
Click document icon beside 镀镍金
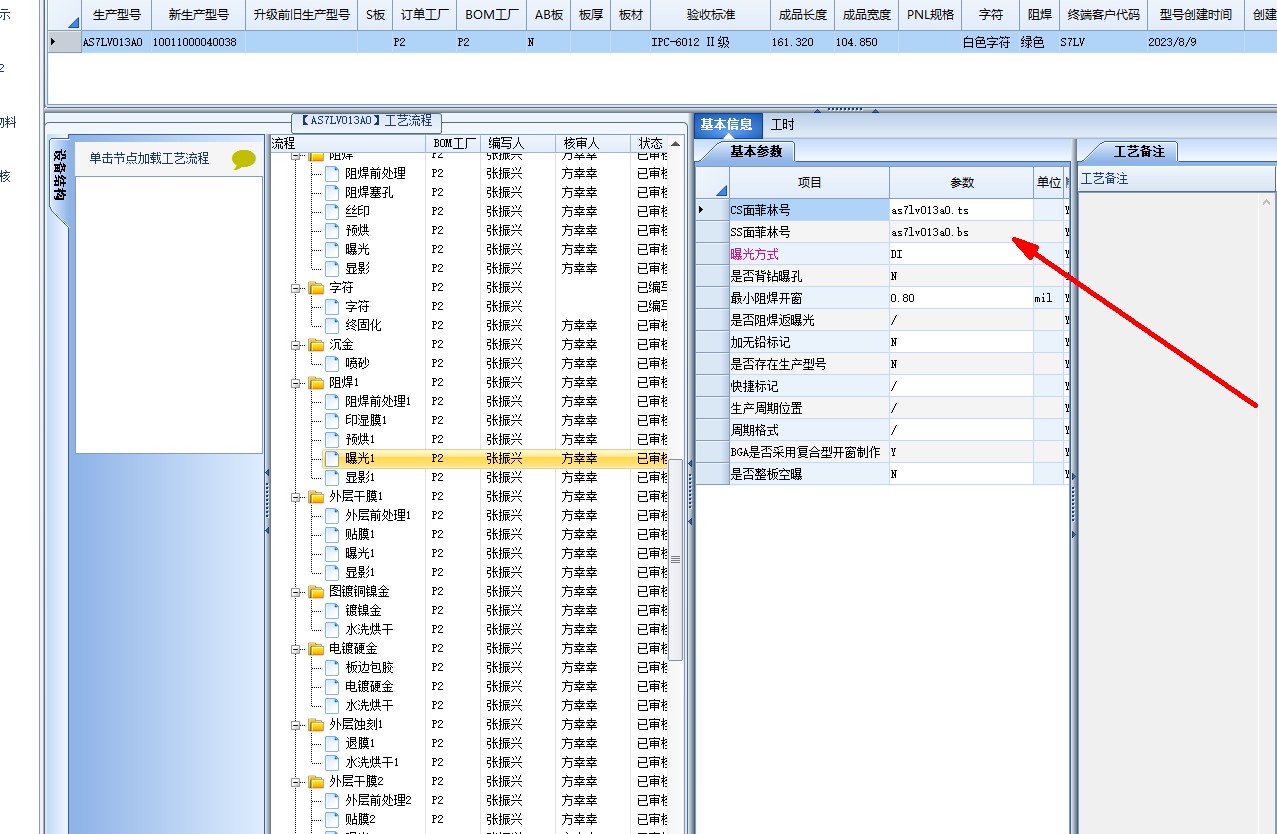[x=332, y=610]
